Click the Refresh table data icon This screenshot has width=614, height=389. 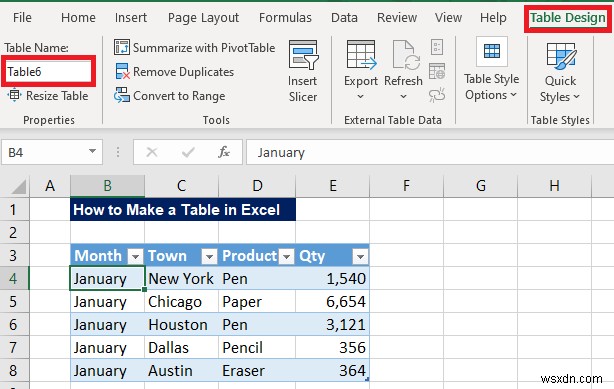pos(406,54)
